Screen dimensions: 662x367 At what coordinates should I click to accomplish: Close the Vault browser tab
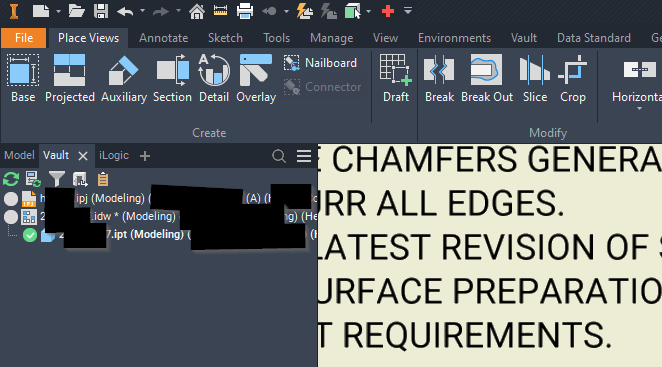[x=83, y=156]
